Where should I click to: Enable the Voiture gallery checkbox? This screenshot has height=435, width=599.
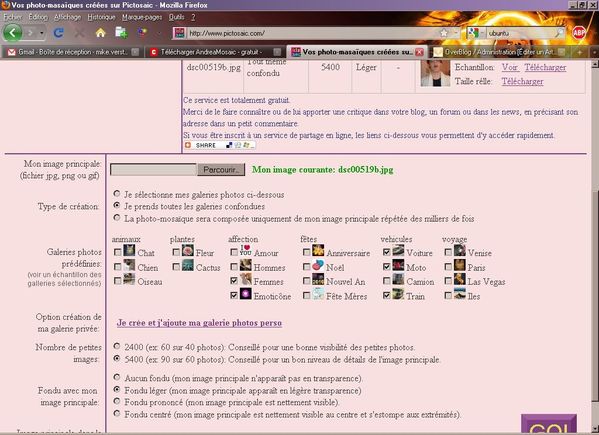[x=386, y=252]
